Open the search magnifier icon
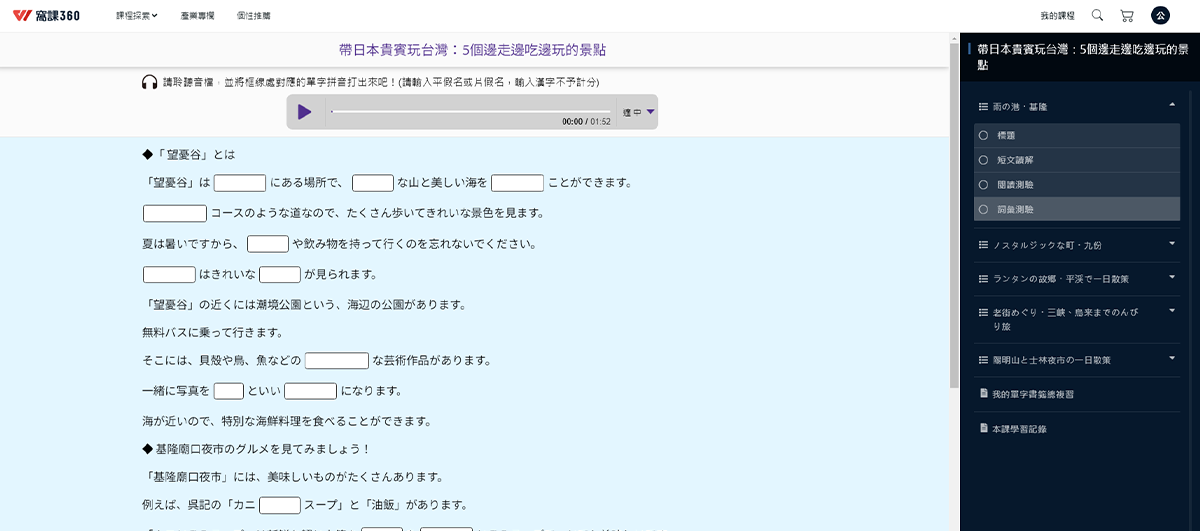This screenshot has height=531, width=1200. click(1097, 15)
